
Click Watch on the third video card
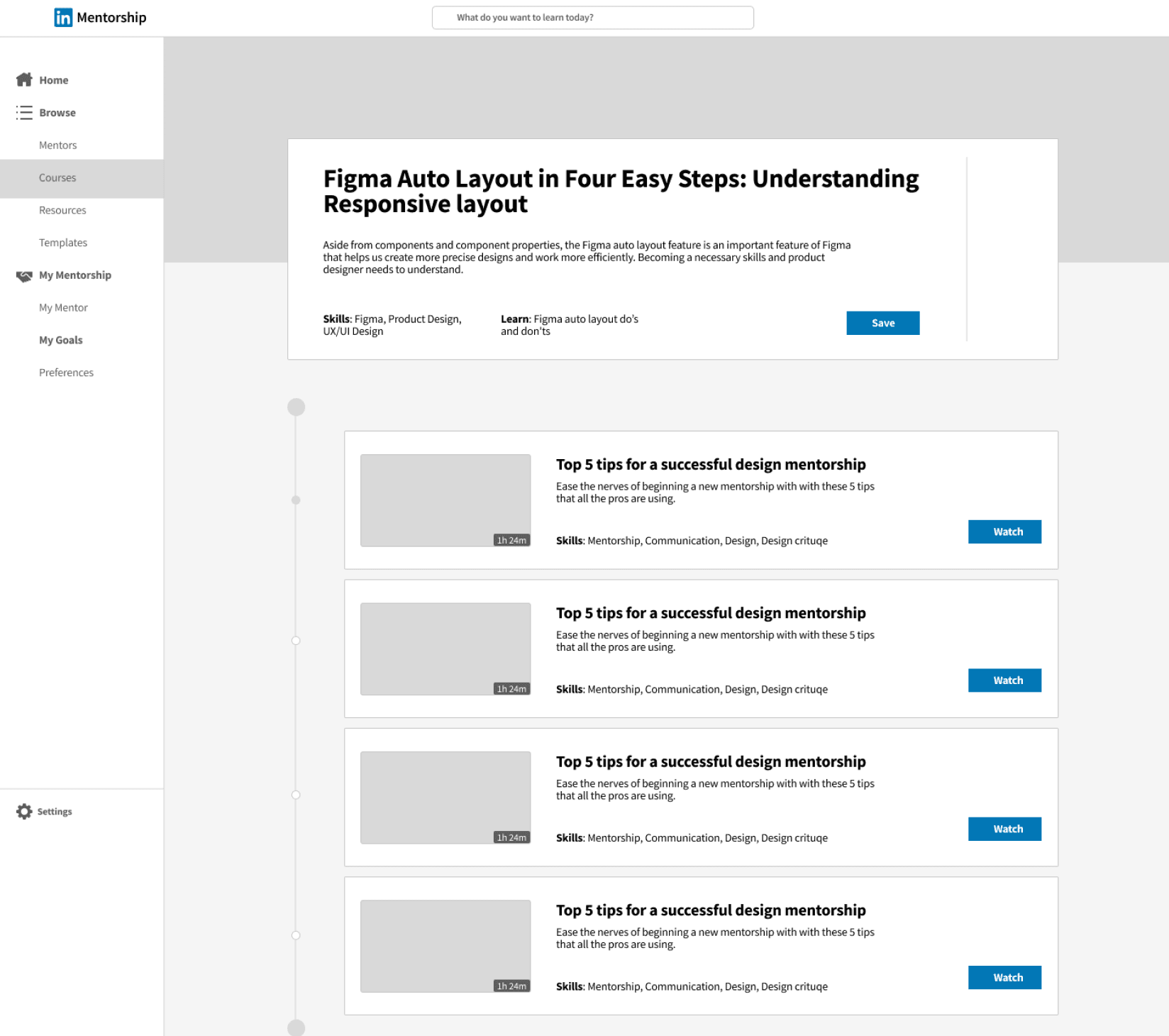tap(1005, 829)
